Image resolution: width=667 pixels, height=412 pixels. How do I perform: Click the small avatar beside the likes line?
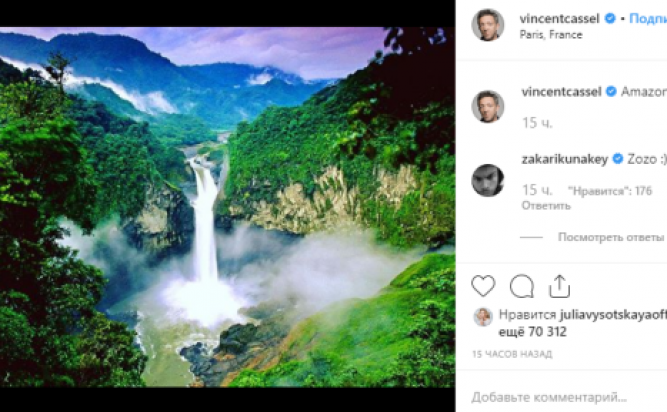pyautogui.click(x=483, y=316)
